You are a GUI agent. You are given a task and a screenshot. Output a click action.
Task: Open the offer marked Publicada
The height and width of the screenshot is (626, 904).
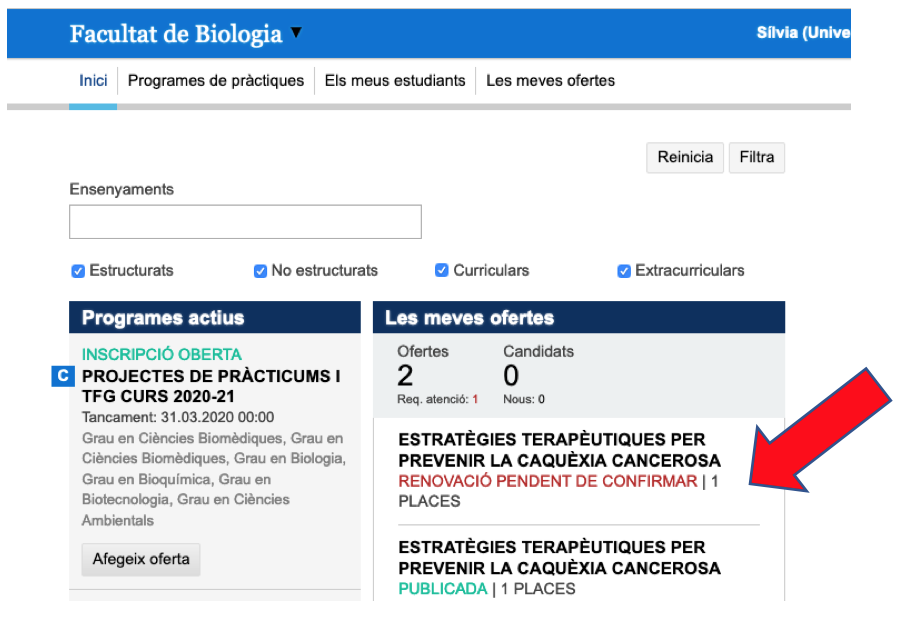[558, 558]
